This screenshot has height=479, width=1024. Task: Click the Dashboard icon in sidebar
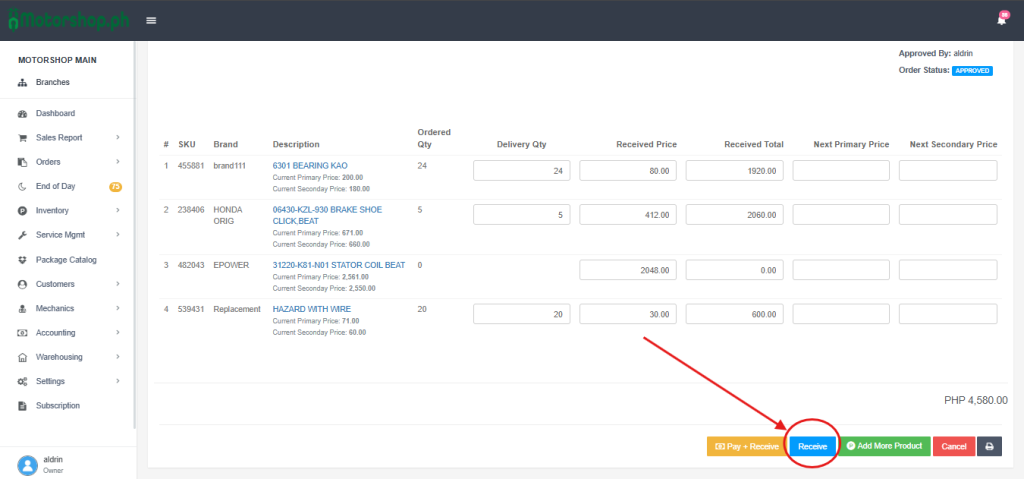pos(22,114)
